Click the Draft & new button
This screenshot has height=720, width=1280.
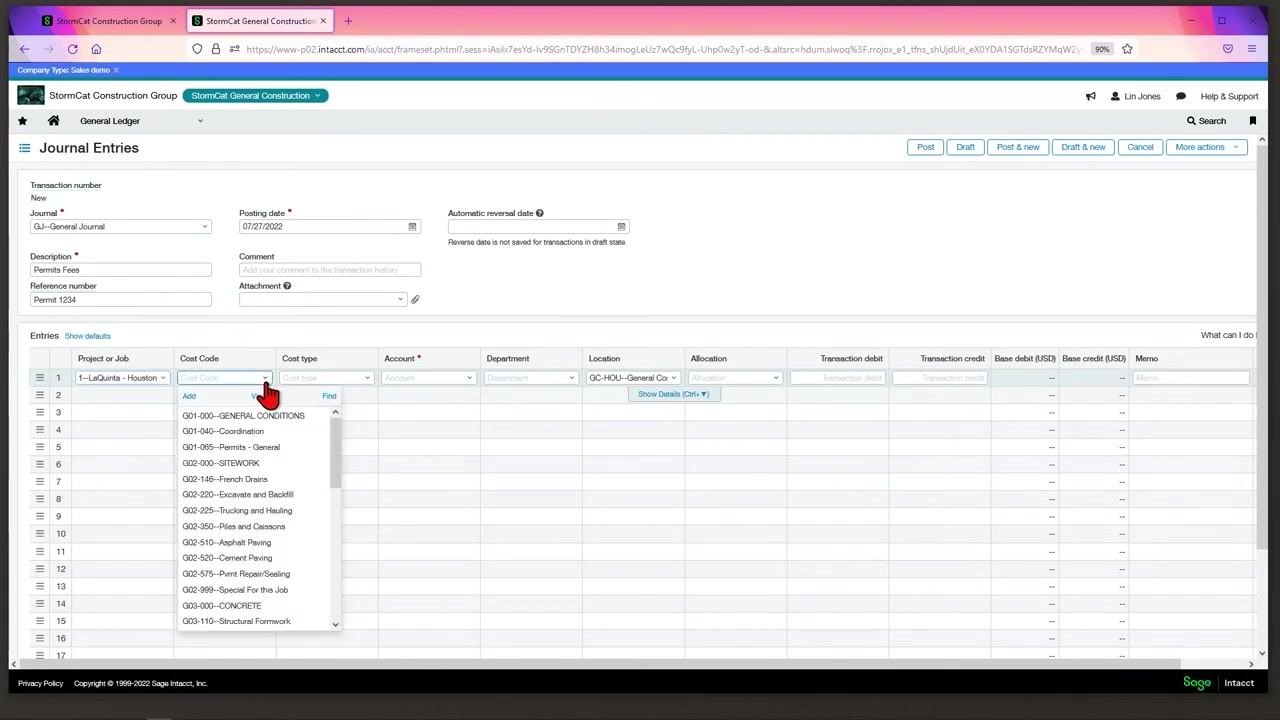[1083, 147]
